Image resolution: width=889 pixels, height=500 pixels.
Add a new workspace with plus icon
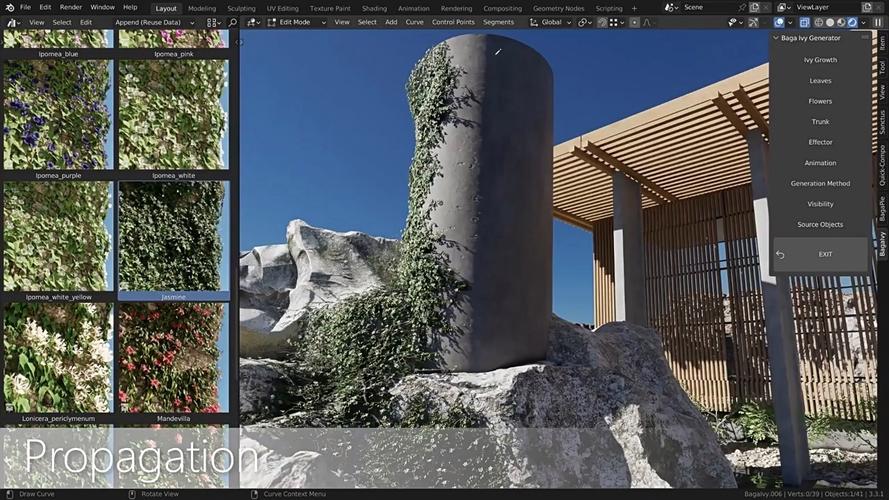[x=634, y=9]
